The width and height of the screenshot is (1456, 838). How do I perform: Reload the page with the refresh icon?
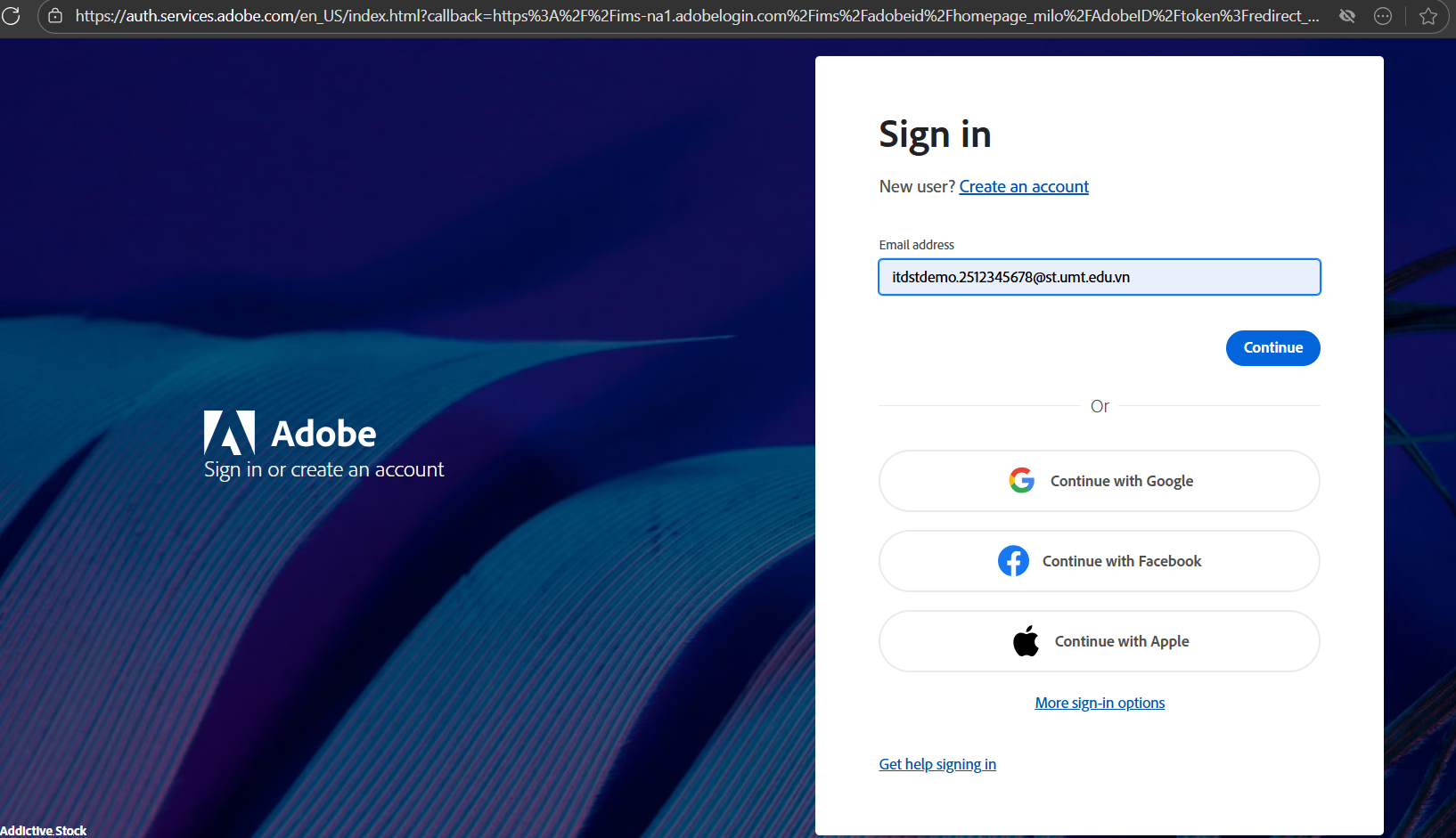(11, 15)
